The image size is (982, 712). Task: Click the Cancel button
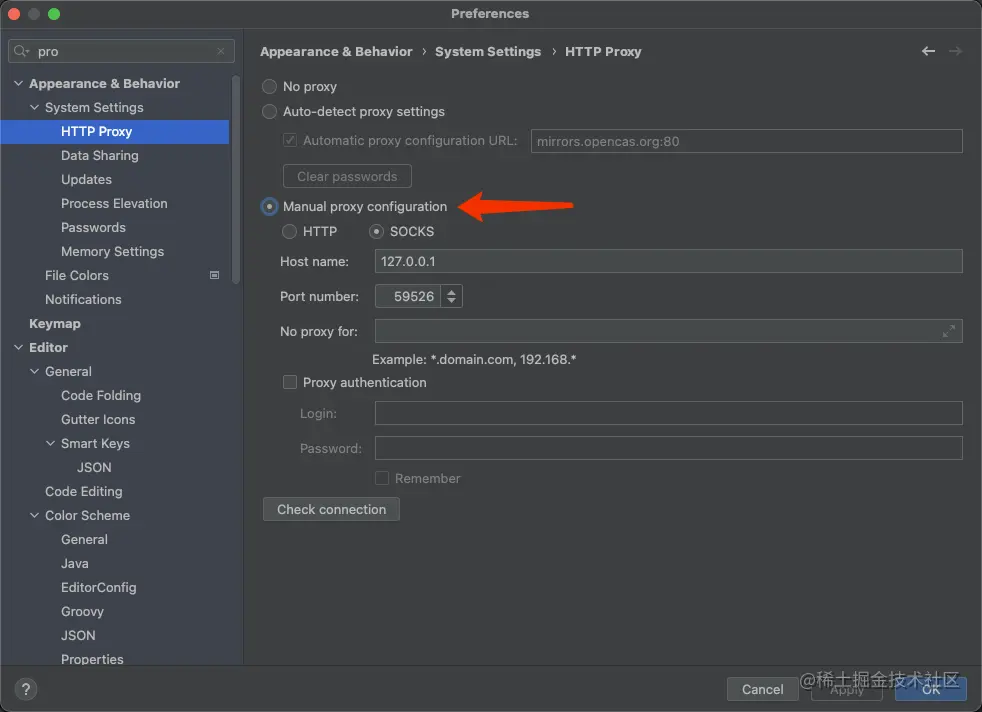tap(762, 689)
